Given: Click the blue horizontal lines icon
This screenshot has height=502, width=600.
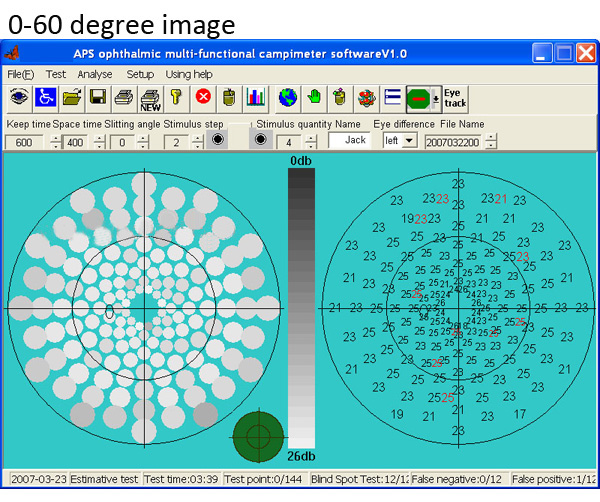Looking at the screenshot, I should click(x=393, y=98).
